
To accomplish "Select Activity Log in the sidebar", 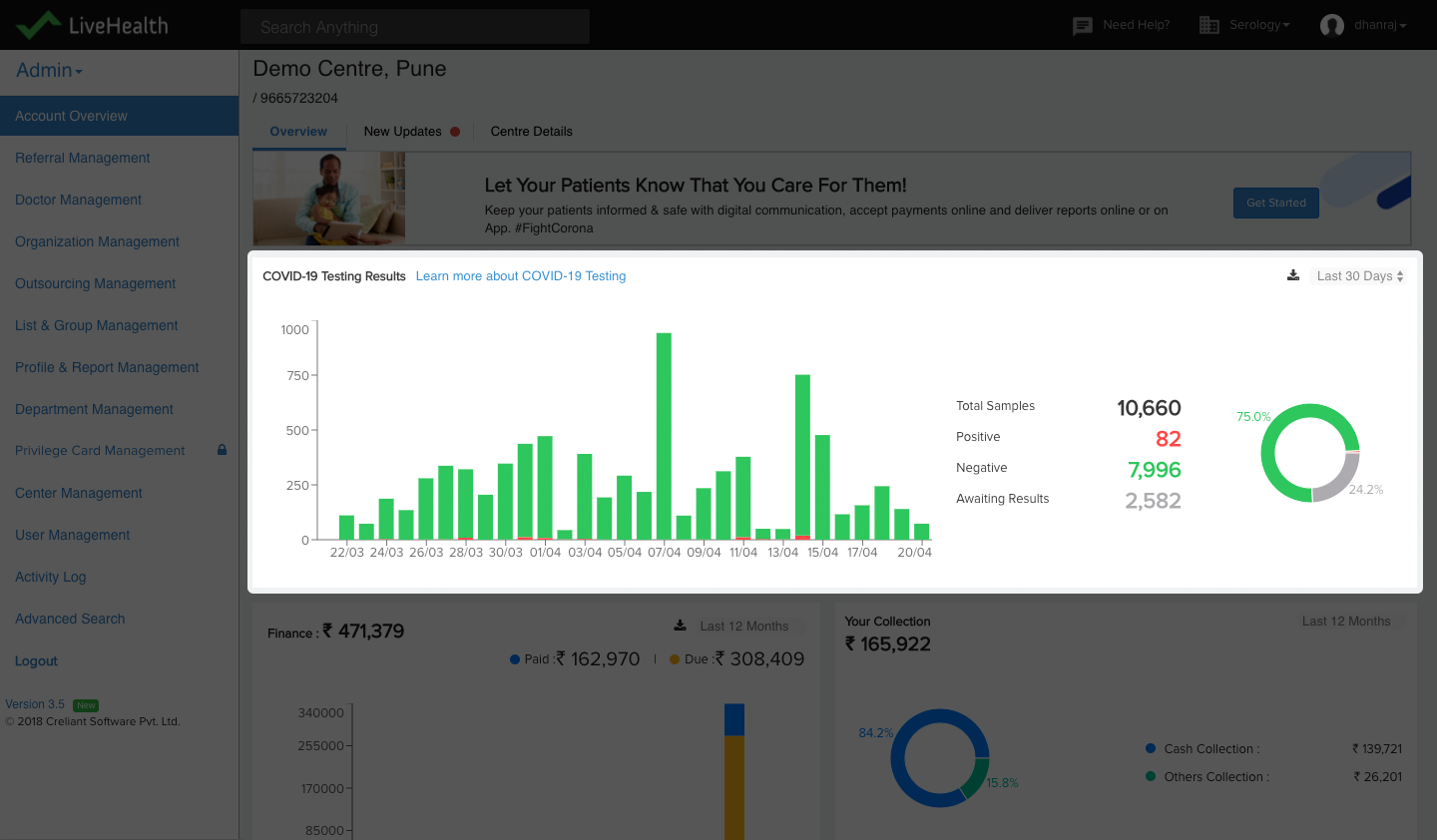I will pyautogui.click(x=51, y=577).
